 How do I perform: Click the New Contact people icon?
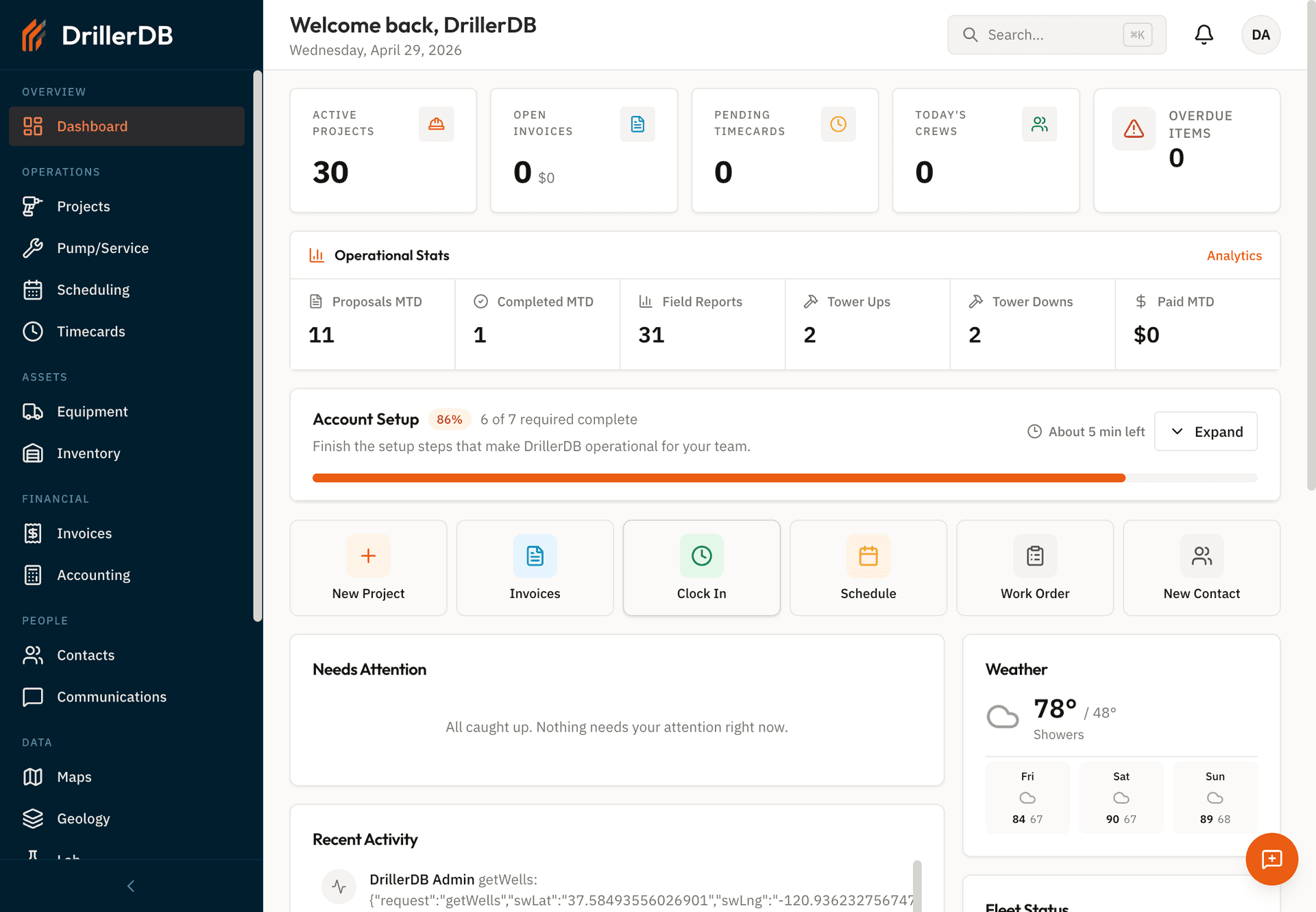tap(1202, 555)
